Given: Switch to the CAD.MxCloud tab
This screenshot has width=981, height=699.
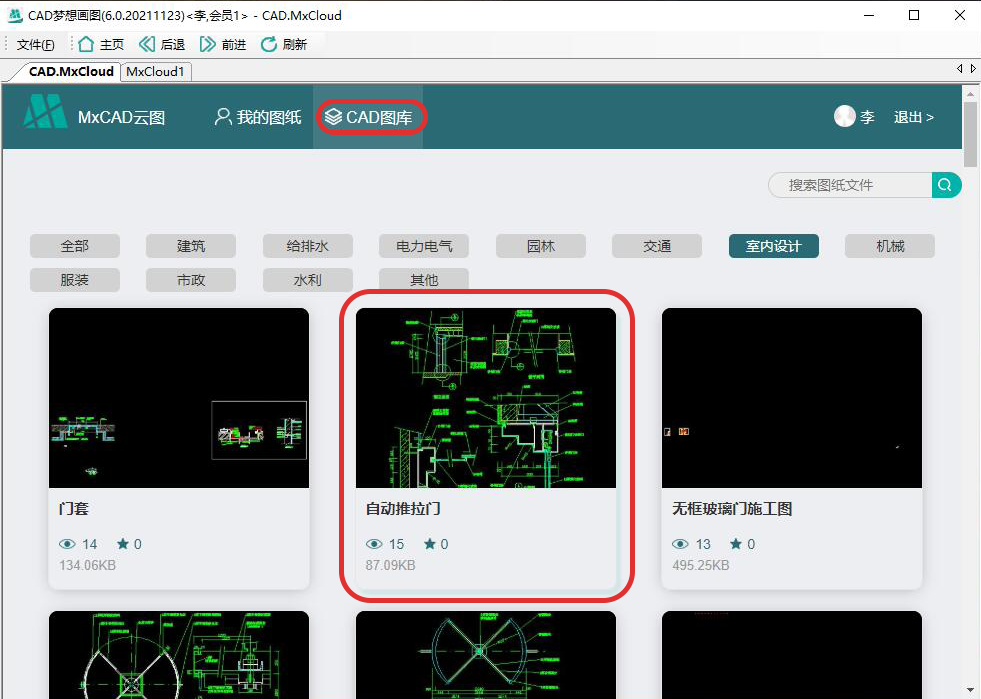Looking at the screenshot, I should click(x=71, y=71).
